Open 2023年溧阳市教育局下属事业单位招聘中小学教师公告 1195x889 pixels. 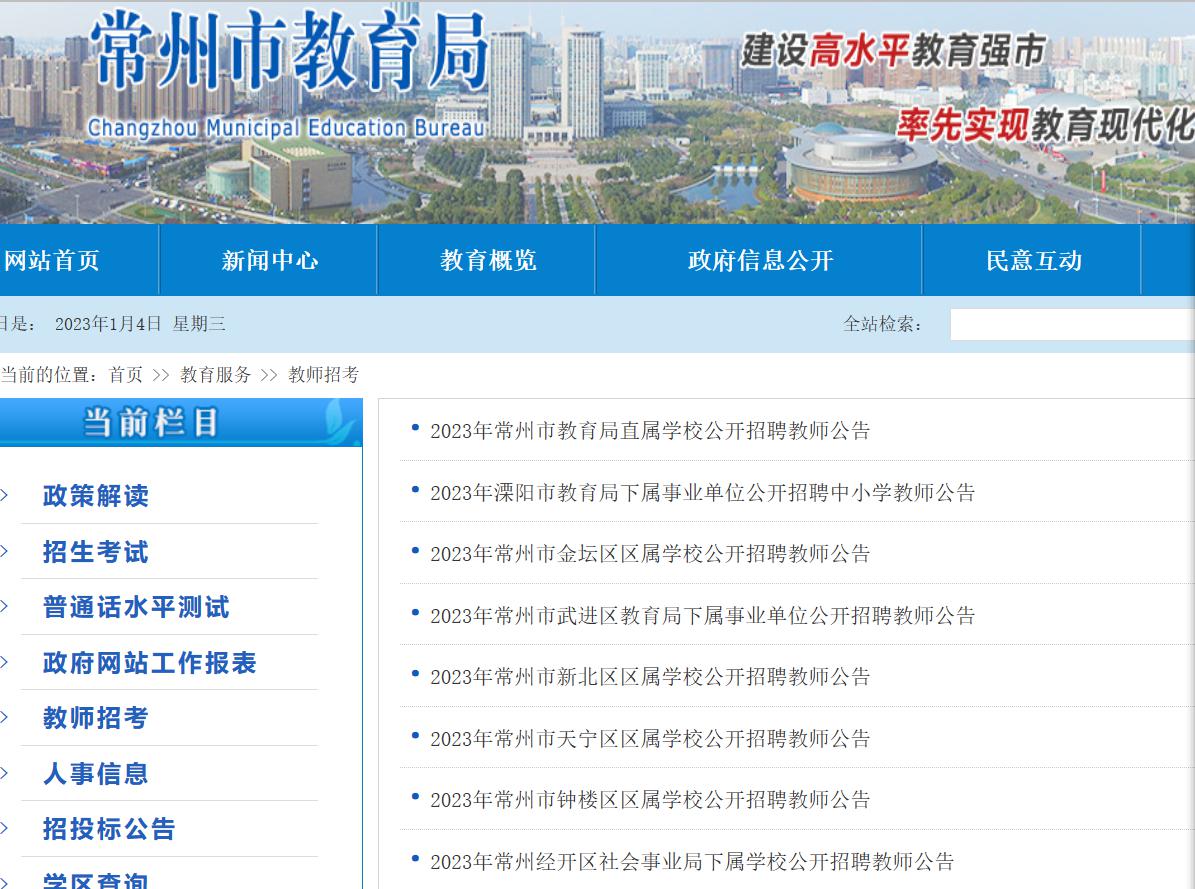[x=703, y=493]
